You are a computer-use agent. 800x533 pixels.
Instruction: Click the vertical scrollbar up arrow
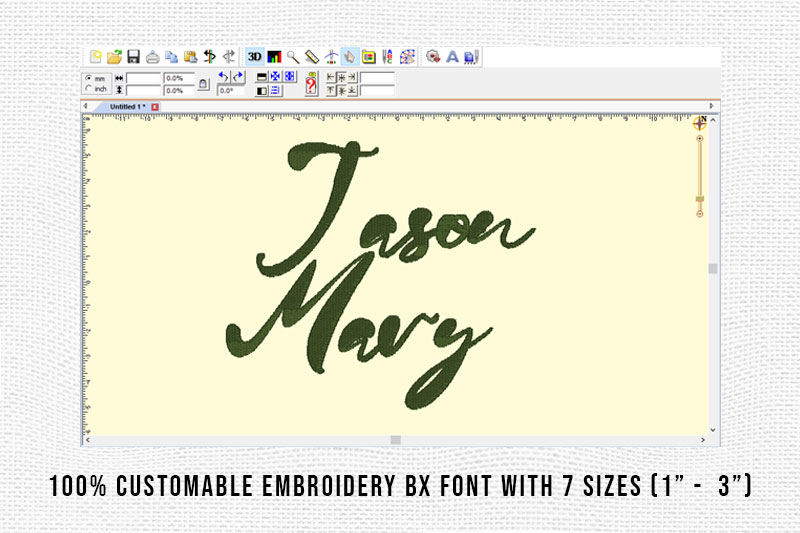pos(713,120)
